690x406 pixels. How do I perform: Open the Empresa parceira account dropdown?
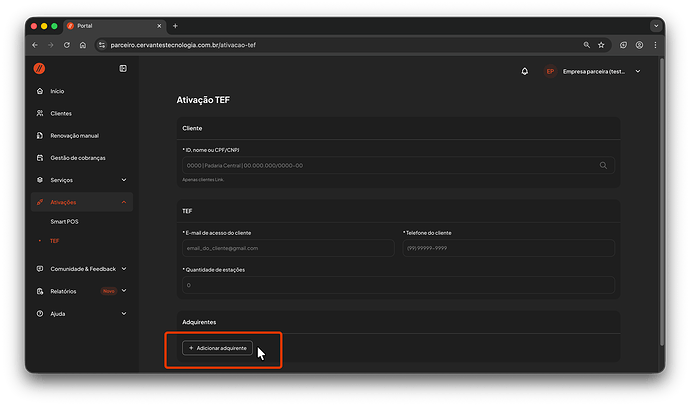tap(594, 72)
